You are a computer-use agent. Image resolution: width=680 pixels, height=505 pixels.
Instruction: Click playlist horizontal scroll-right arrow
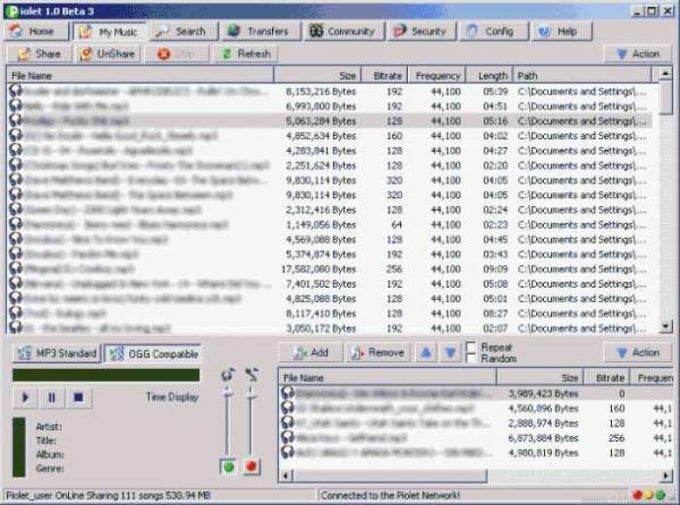tap(666, 476)
